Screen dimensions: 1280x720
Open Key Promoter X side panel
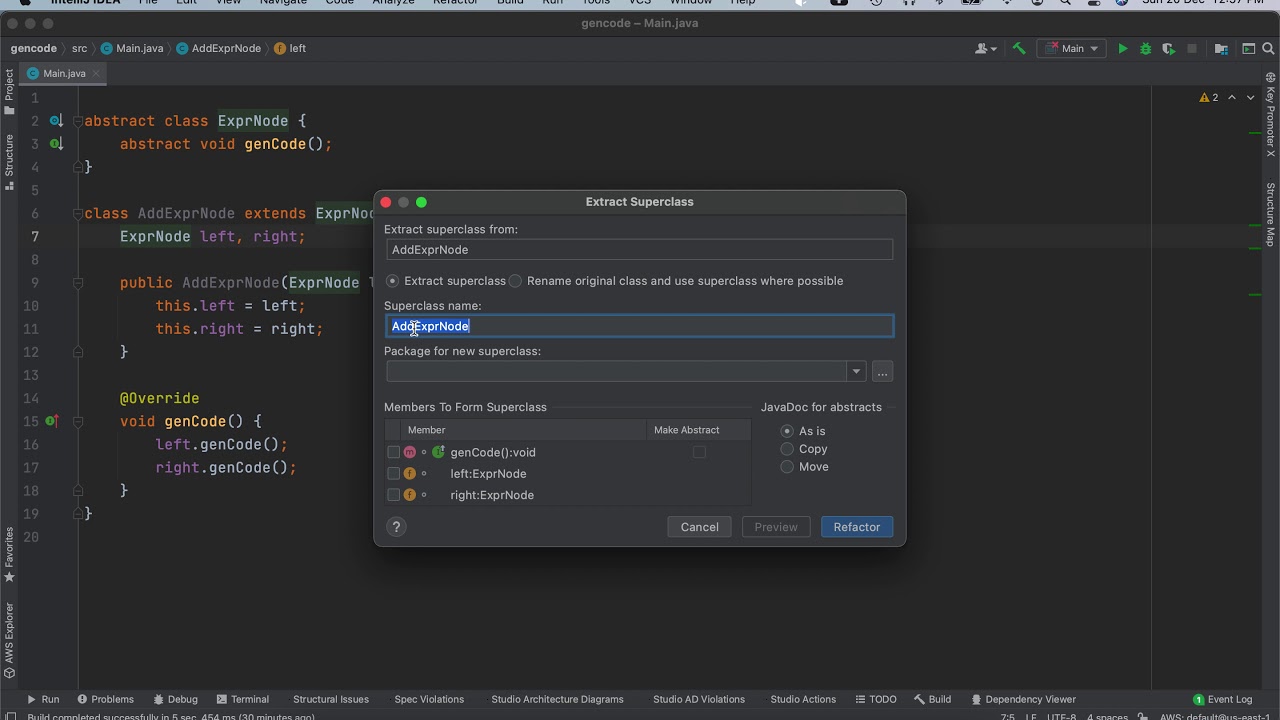tap(1271, 114)
